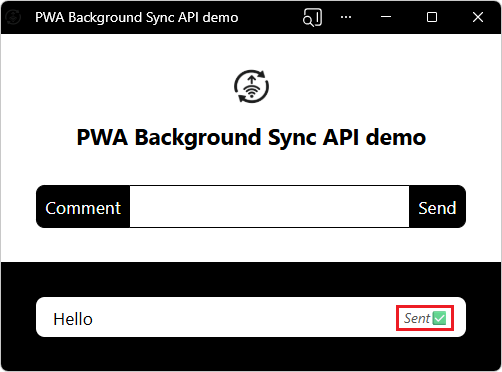Click the sync logo above the heading
This screenshot has height=372, width=502.
tap(251, 86)
